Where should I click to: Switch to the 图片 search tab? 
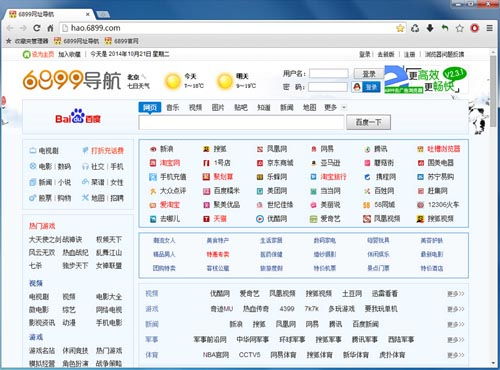(218, 108)
